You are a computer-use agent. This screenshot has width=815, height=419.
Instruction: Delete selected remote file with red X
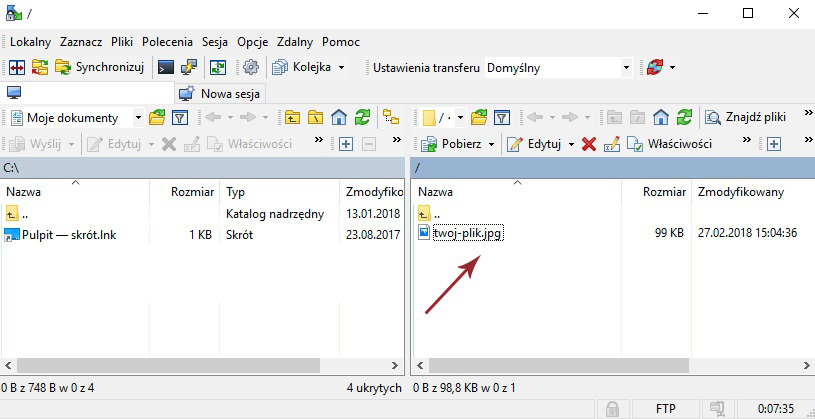tap(589, 144)
